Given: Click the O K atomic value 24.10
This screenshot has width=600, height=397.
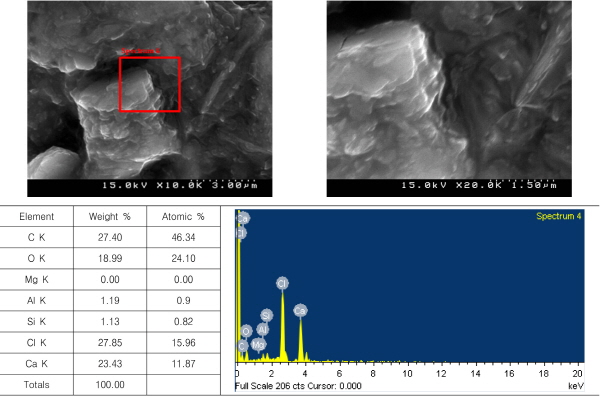Looking at the screenshot, I should point(183,259).
